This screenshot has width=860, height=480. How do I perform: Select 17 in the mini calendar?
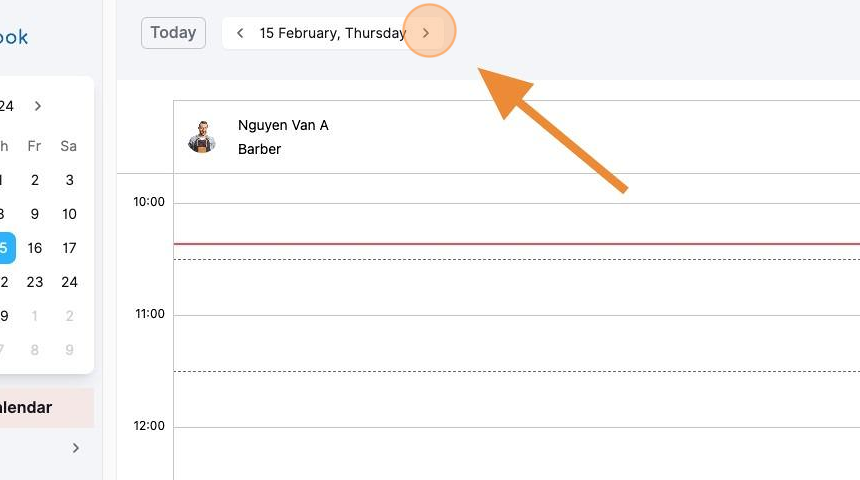[x=69, y=248]
